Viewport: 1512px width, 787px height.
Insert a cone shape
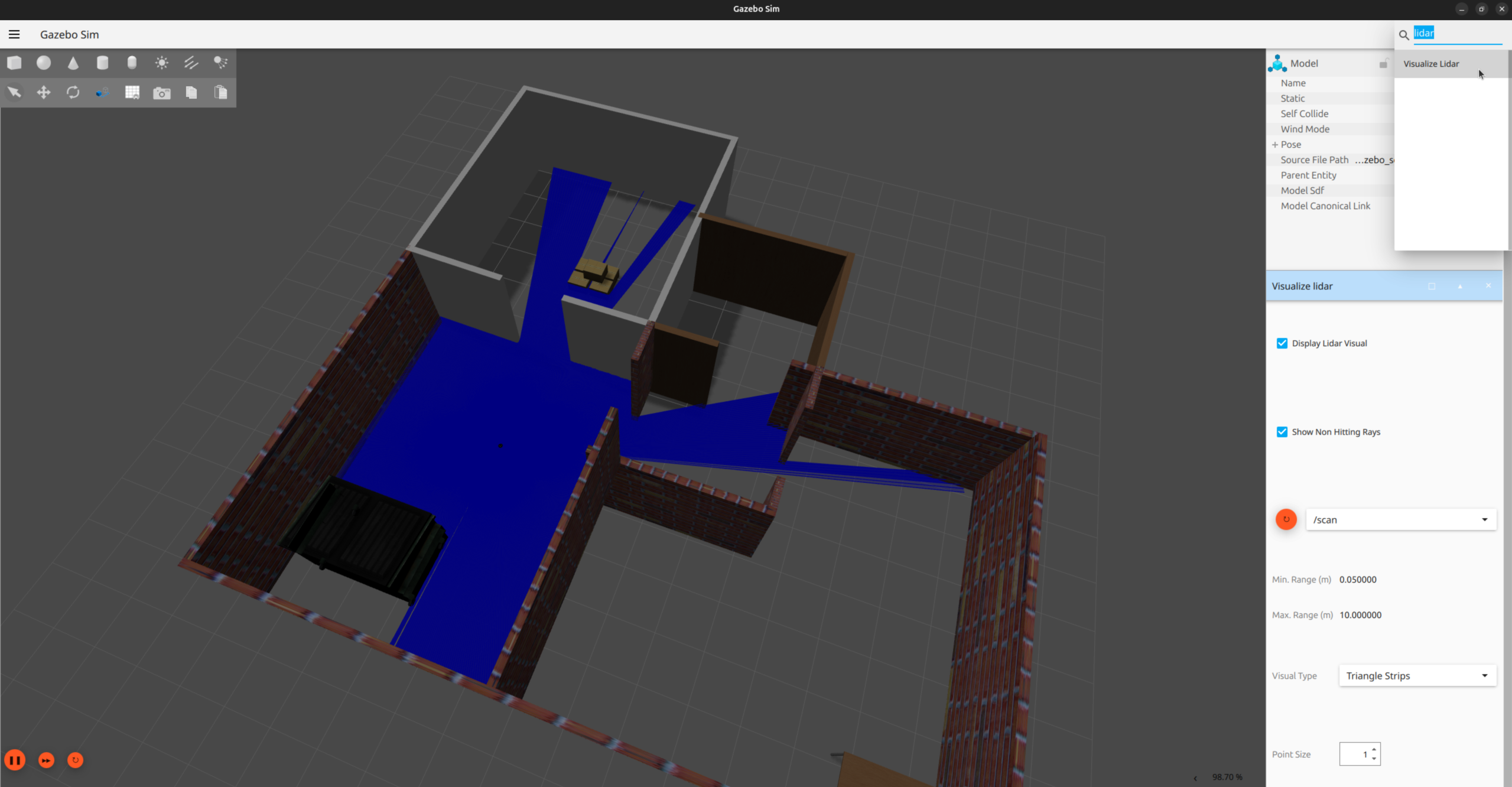pyautogui.click(x=73, y=63)
